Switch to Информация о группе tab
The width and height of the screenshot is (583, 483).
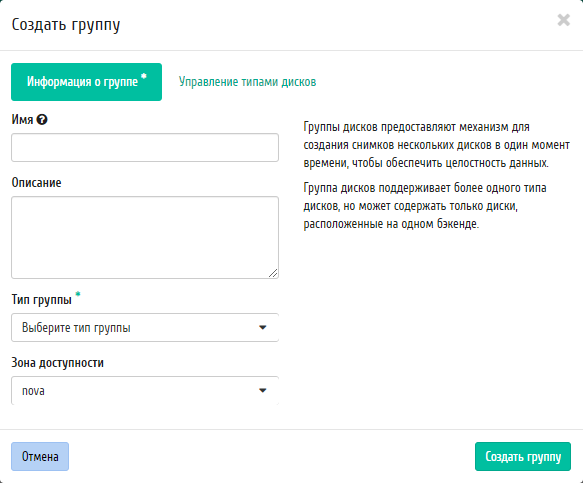87,82
